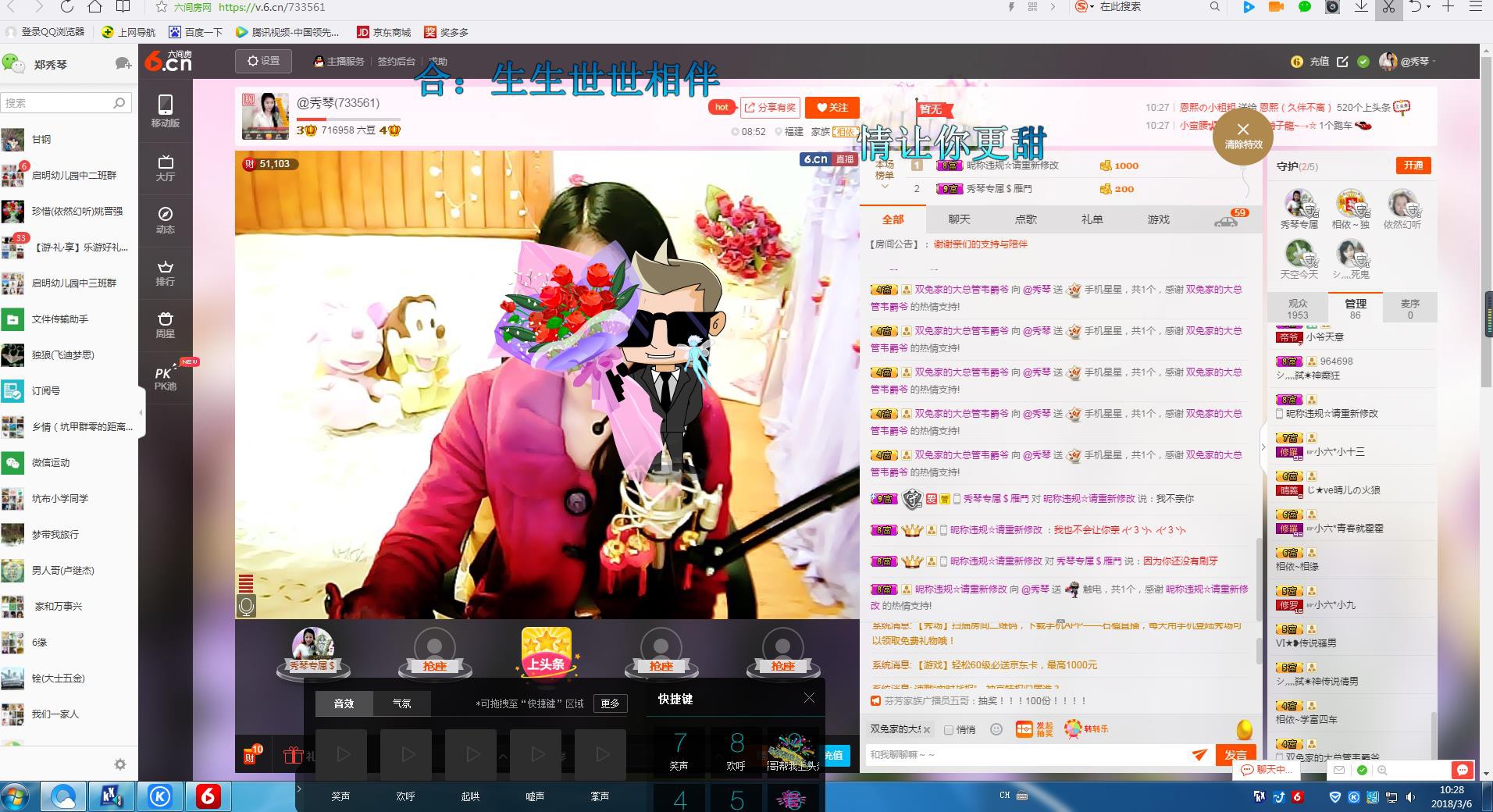This screenshot has width=1493, height=812.
Task: Open the @秀琴 account dropdown at top right
Action: 1409,62
